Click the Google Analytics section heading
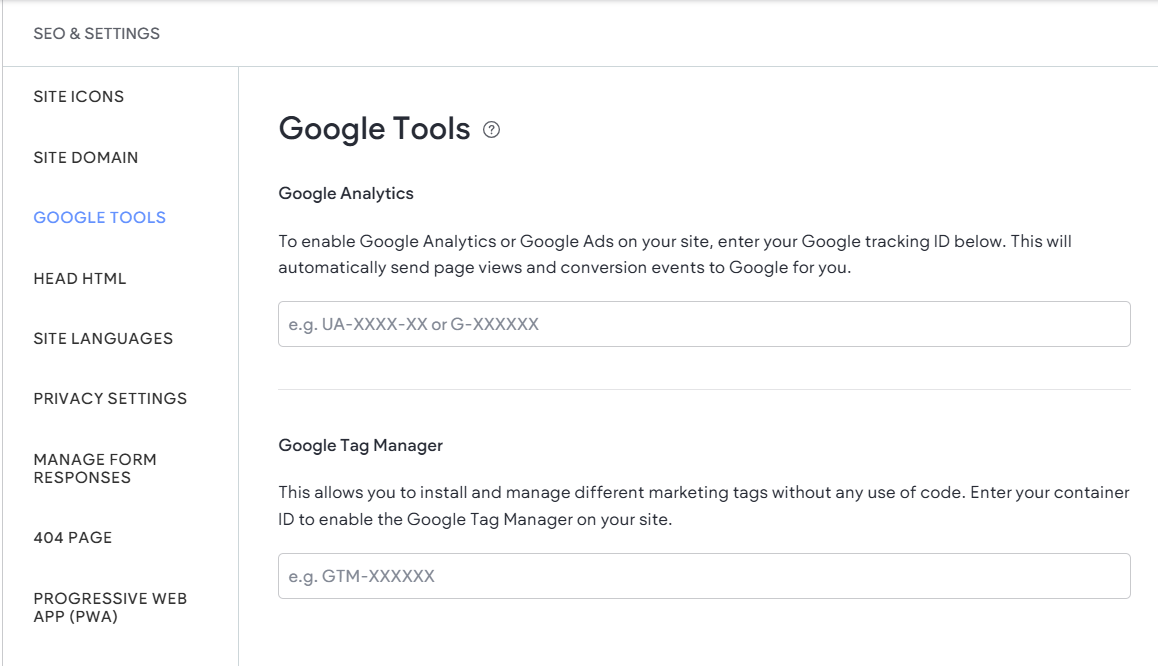 coord(346,193)
